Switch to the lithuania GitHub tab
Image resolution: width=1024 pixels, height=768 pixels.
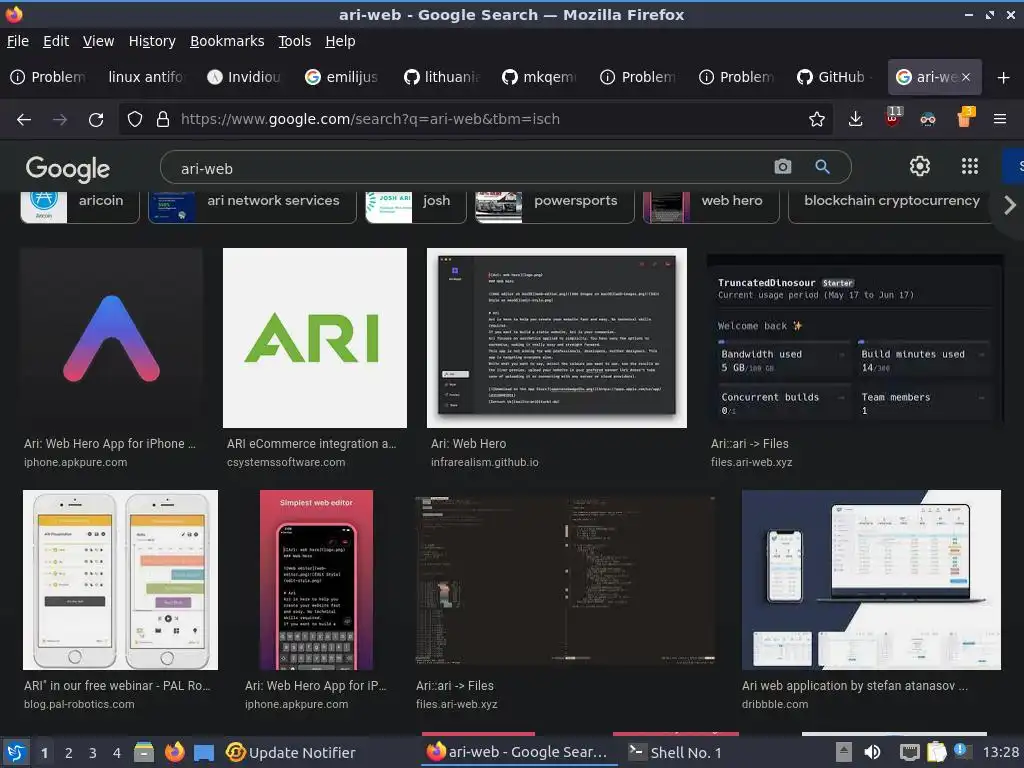coord(441,77)
